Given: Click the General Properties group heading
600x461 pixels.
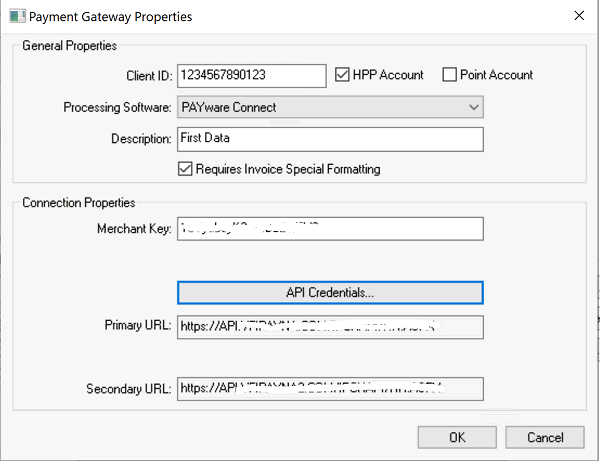Looking at the screenshot, I should [69, 46].
